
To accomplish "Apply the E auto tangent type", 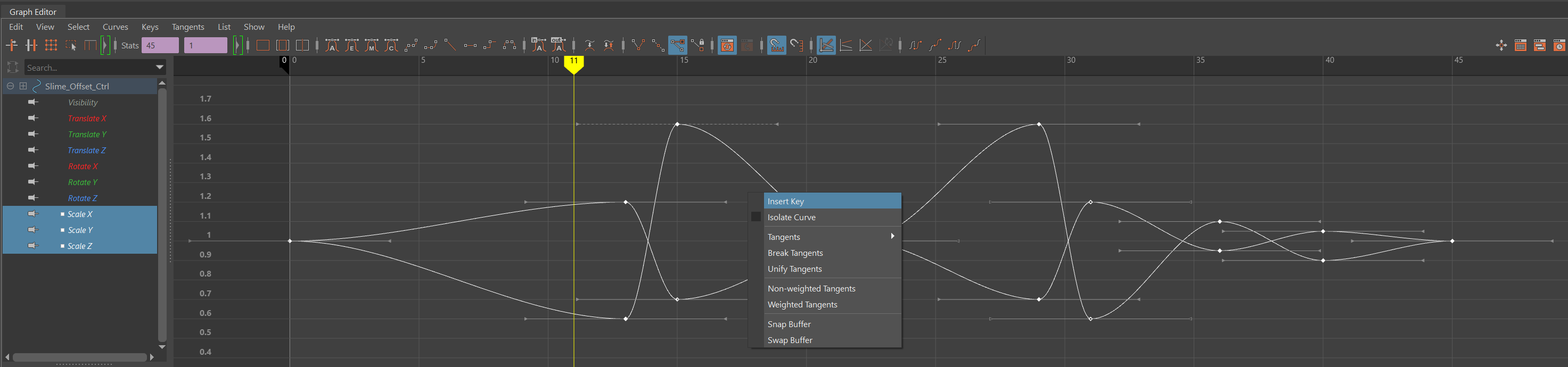I will [352, 45].
